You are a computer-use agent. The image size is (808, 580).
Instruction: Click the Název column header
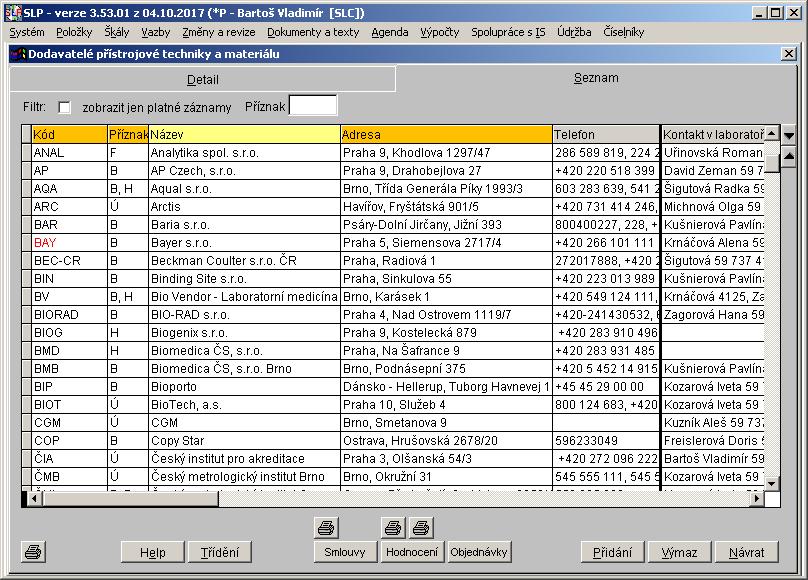[x=244, y=134]
